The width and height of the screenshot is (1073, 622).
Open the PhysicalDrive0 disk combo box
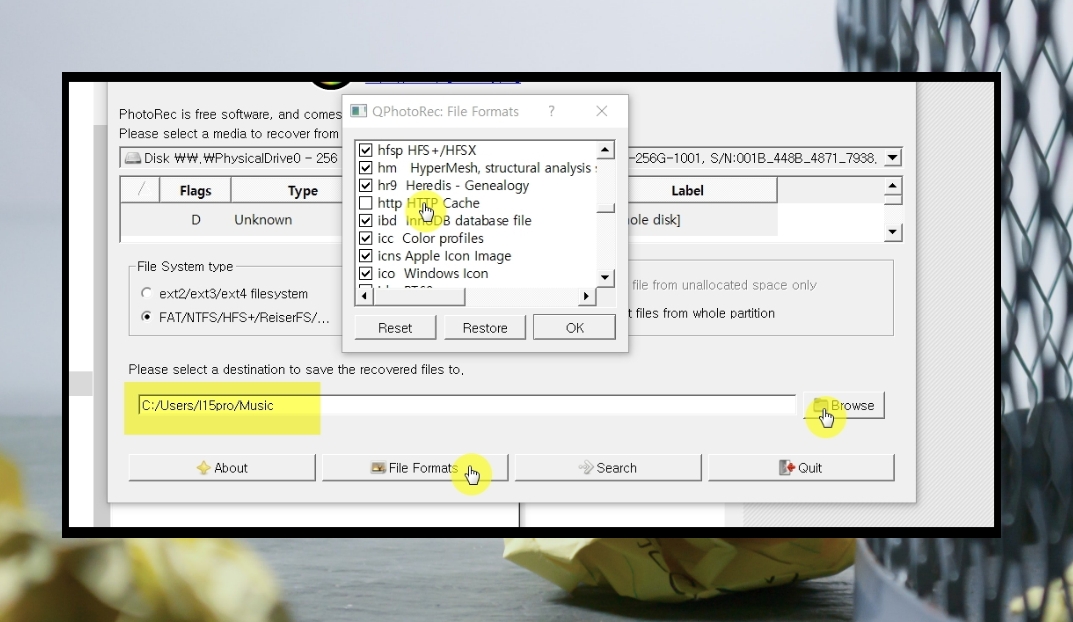pos(510,158)
